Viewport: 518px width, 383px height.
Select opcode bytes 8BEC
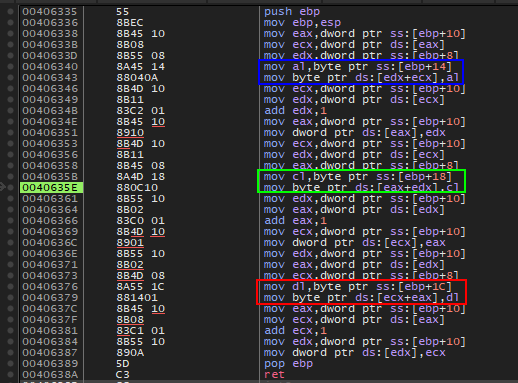(x=130, y=23)
